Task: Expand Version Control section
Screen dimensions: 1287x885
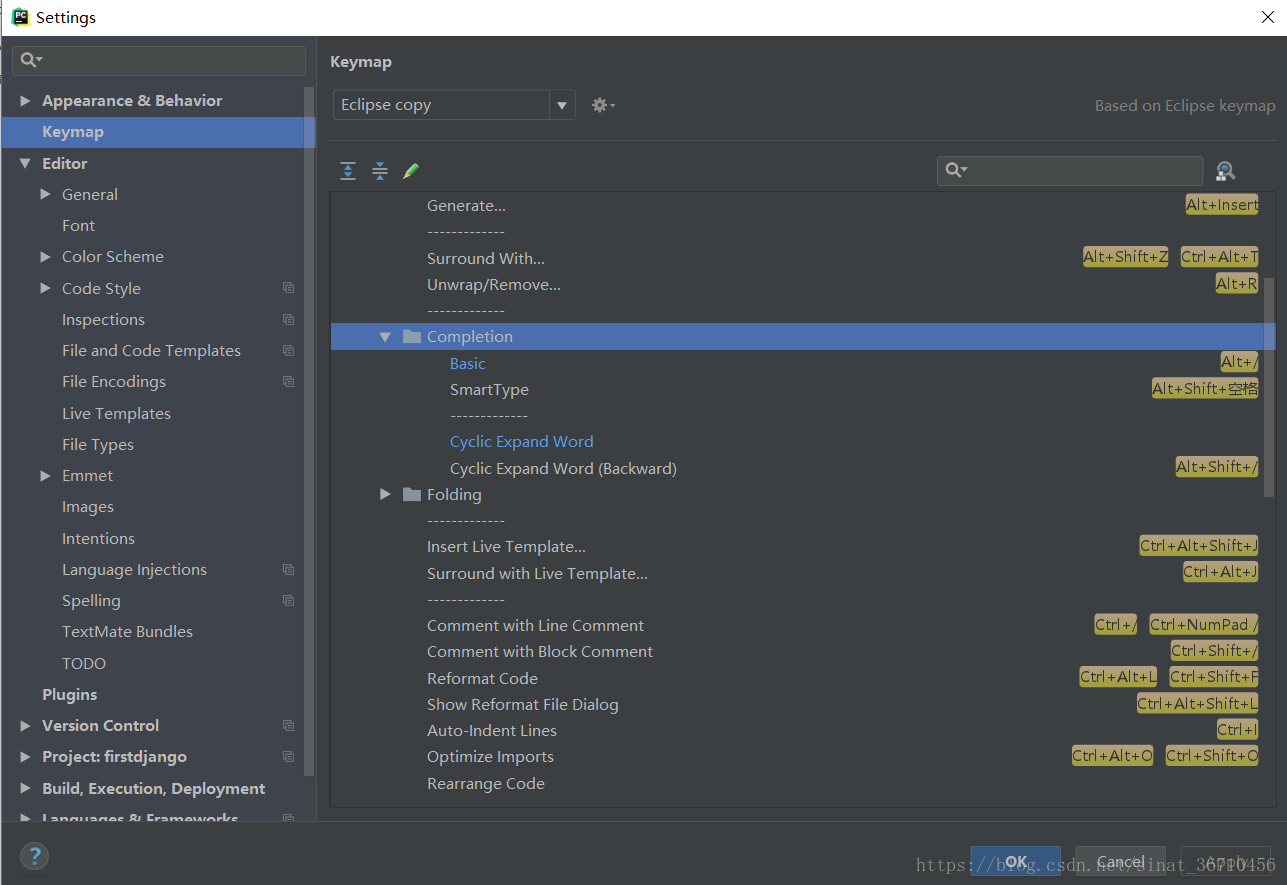Action: (x=25, y=726)
